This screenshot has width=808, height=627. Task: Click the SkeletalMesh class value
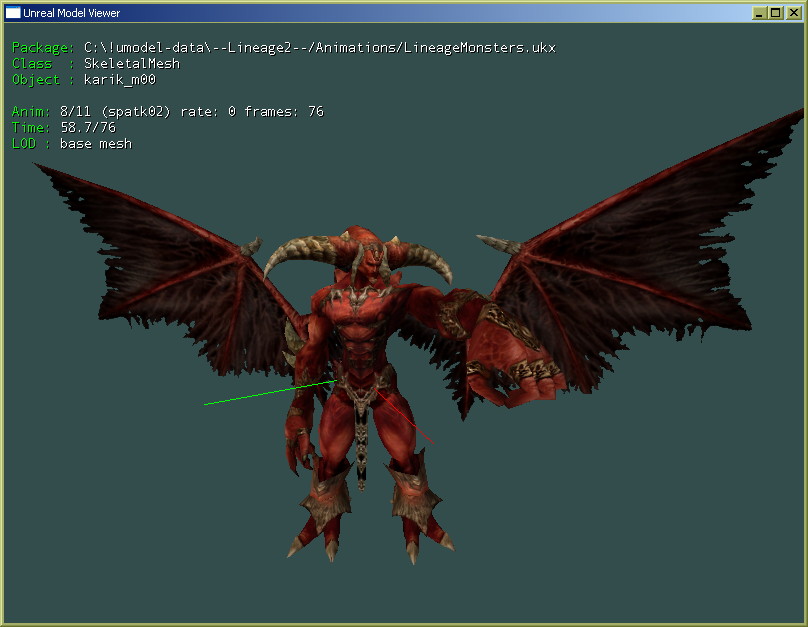(x=132, y=64)
